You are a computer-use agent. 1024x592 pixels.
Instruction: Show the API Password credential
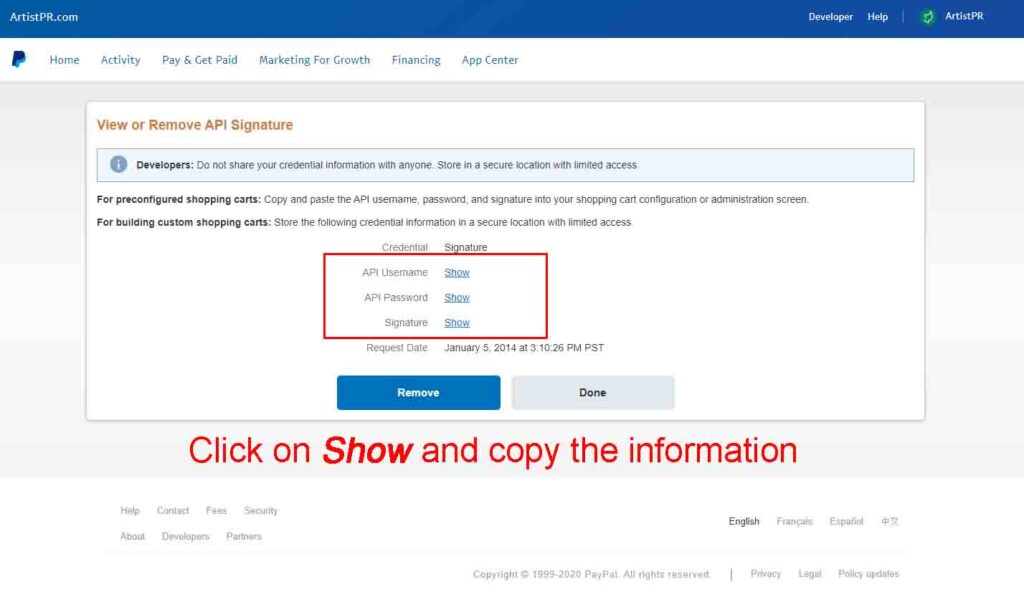[x=456, y=297]
